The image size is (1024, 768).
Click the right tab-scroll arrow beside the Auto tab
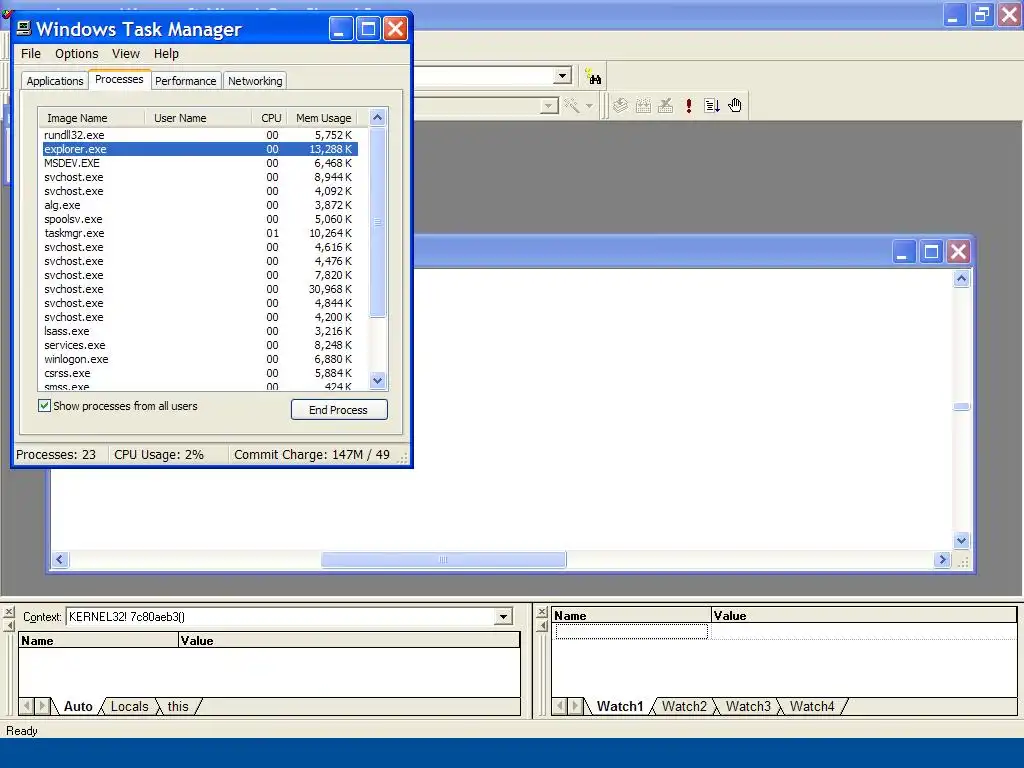(x=42, y=706)
